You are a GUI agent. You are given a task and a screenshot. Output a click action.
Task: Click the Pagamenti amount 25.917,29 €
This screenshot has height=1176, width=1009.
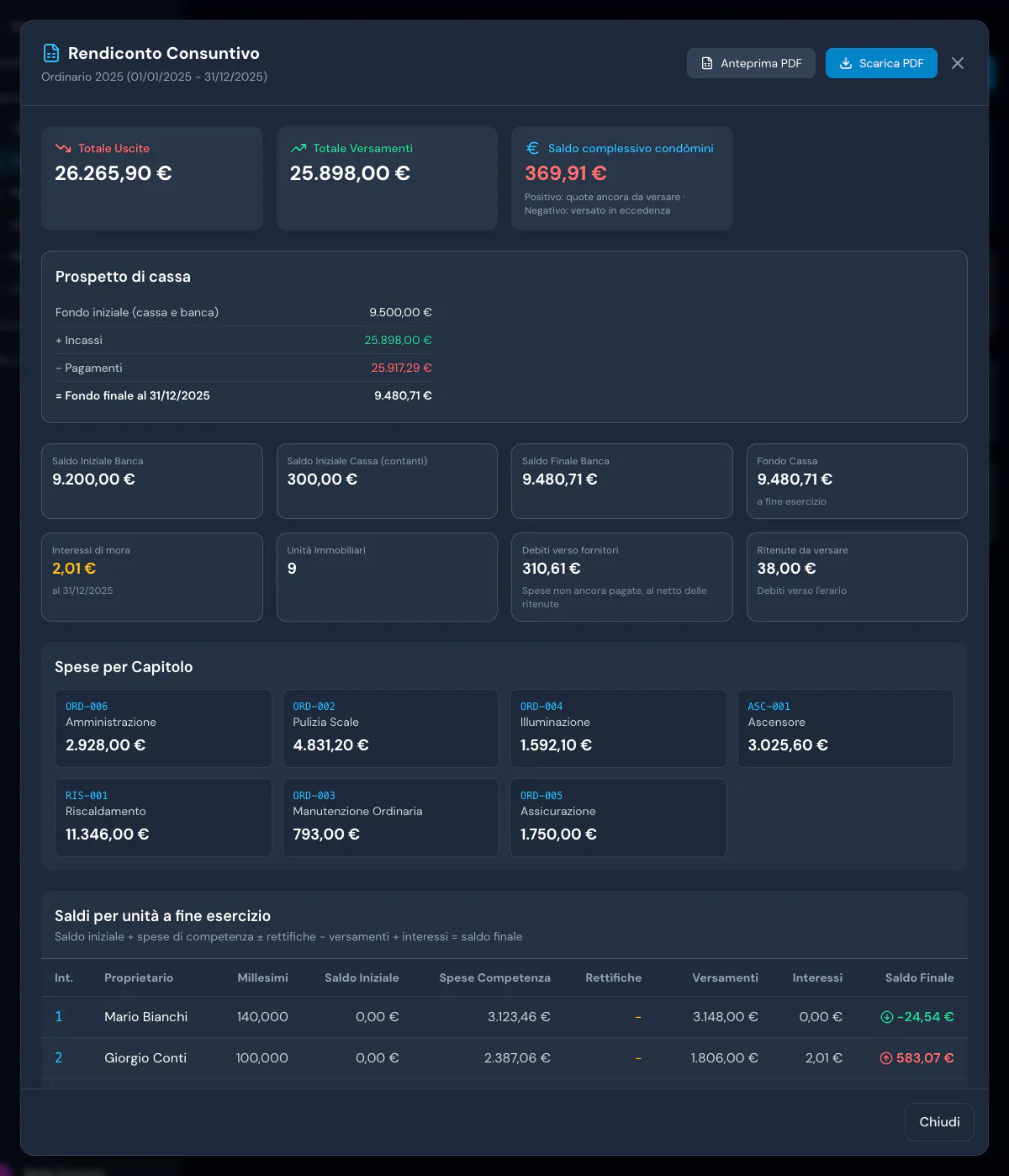pos(402,368)
